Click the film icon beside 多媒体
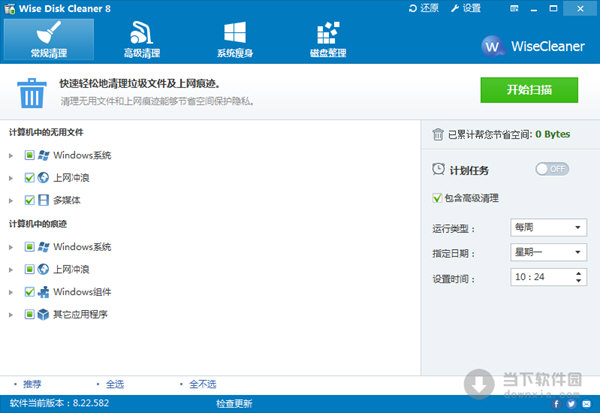The width and height of the screenshot is (600, 413). [43, 200]
